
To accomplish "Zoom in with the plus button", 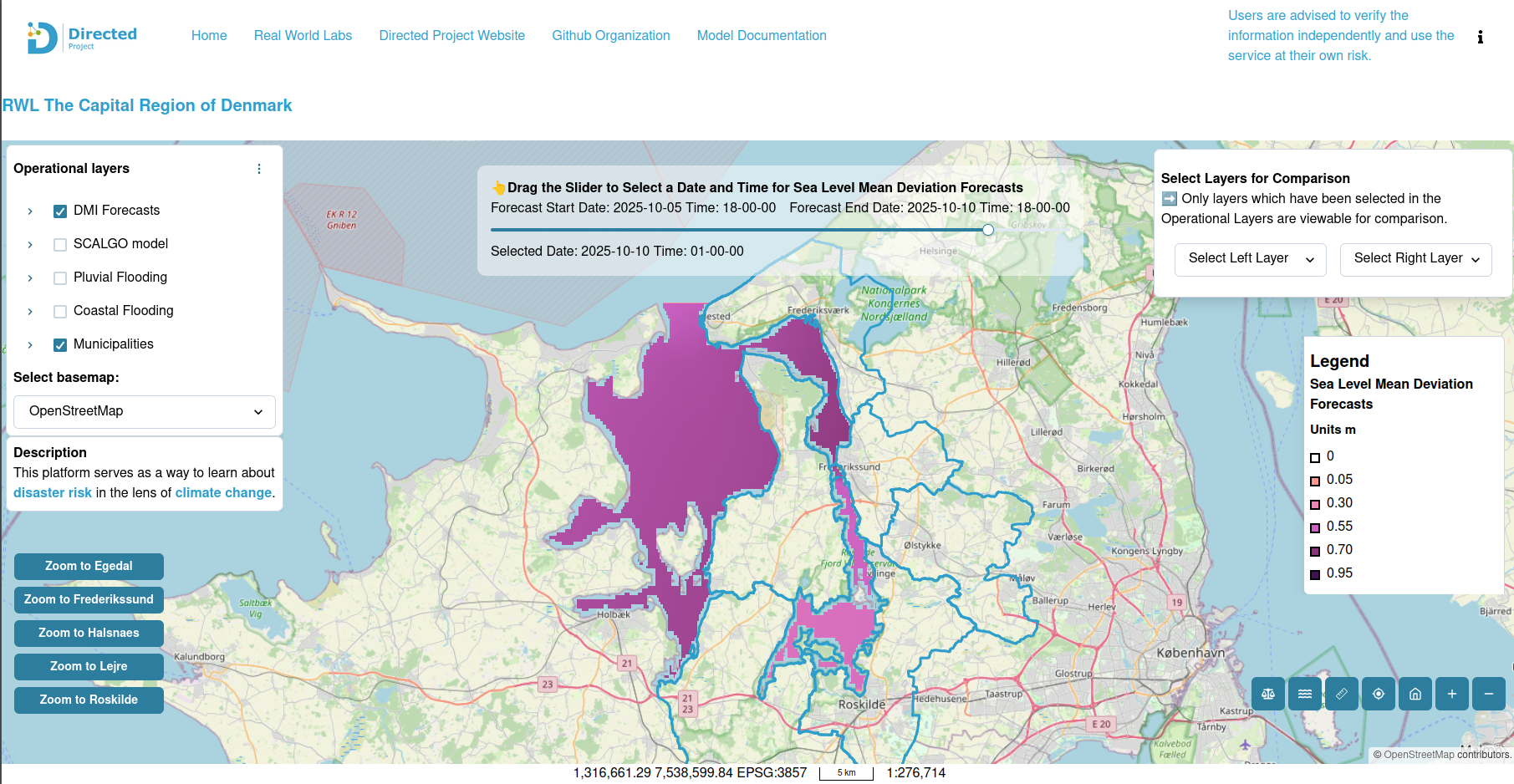I will [x=1452, y=694].
